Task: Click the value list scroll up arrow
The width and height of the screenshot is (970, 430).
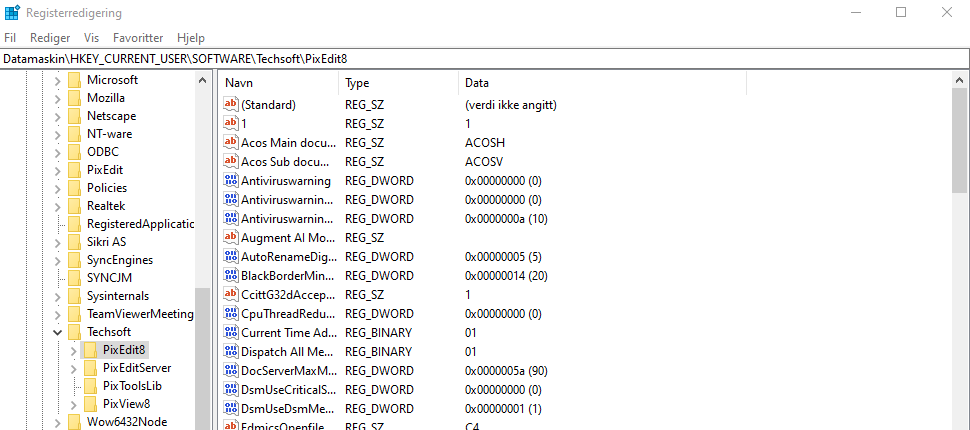Action: pos(959,80)
